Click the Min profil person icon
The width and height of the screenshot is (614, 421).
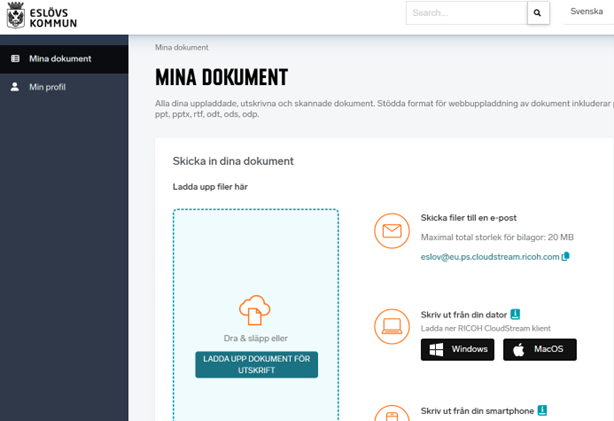(15, 87)
